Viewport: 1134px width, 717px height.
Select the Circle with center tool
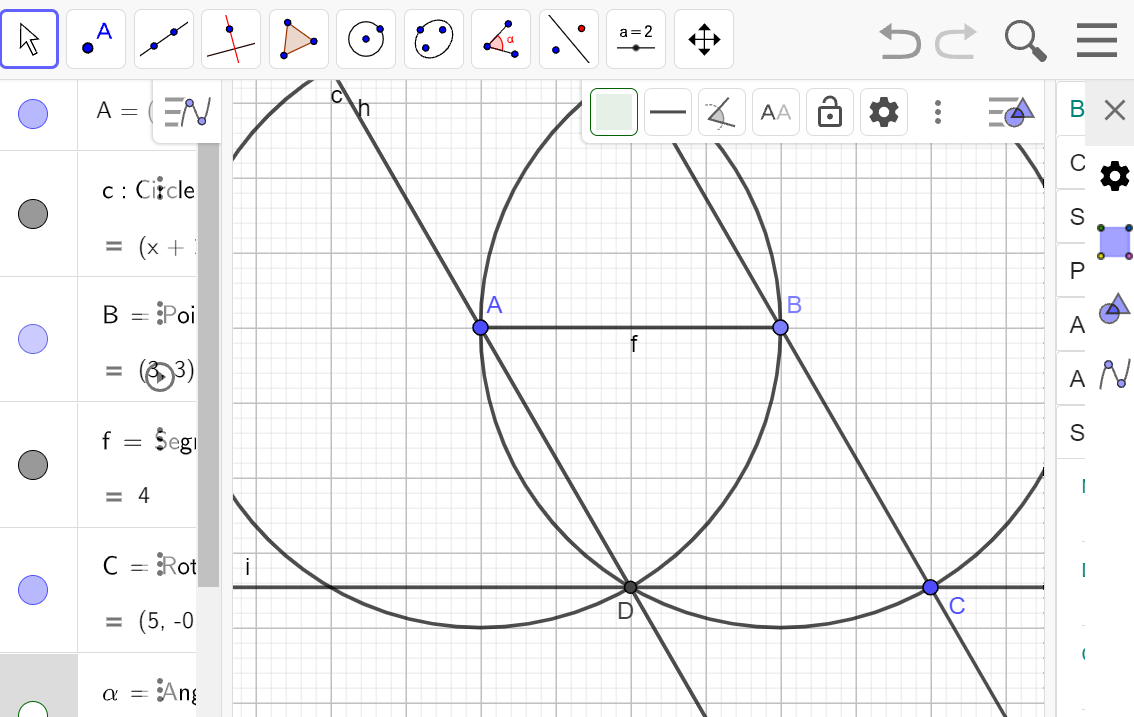[366, 39]
